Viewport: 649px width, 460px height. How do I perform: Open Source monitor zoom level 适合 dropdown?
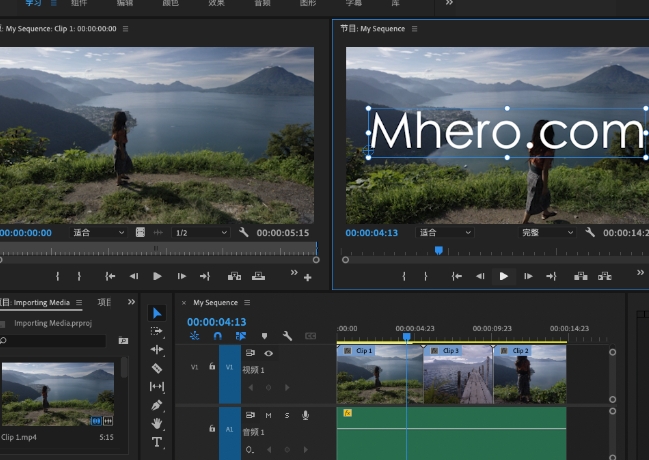(x=98, y=232)
